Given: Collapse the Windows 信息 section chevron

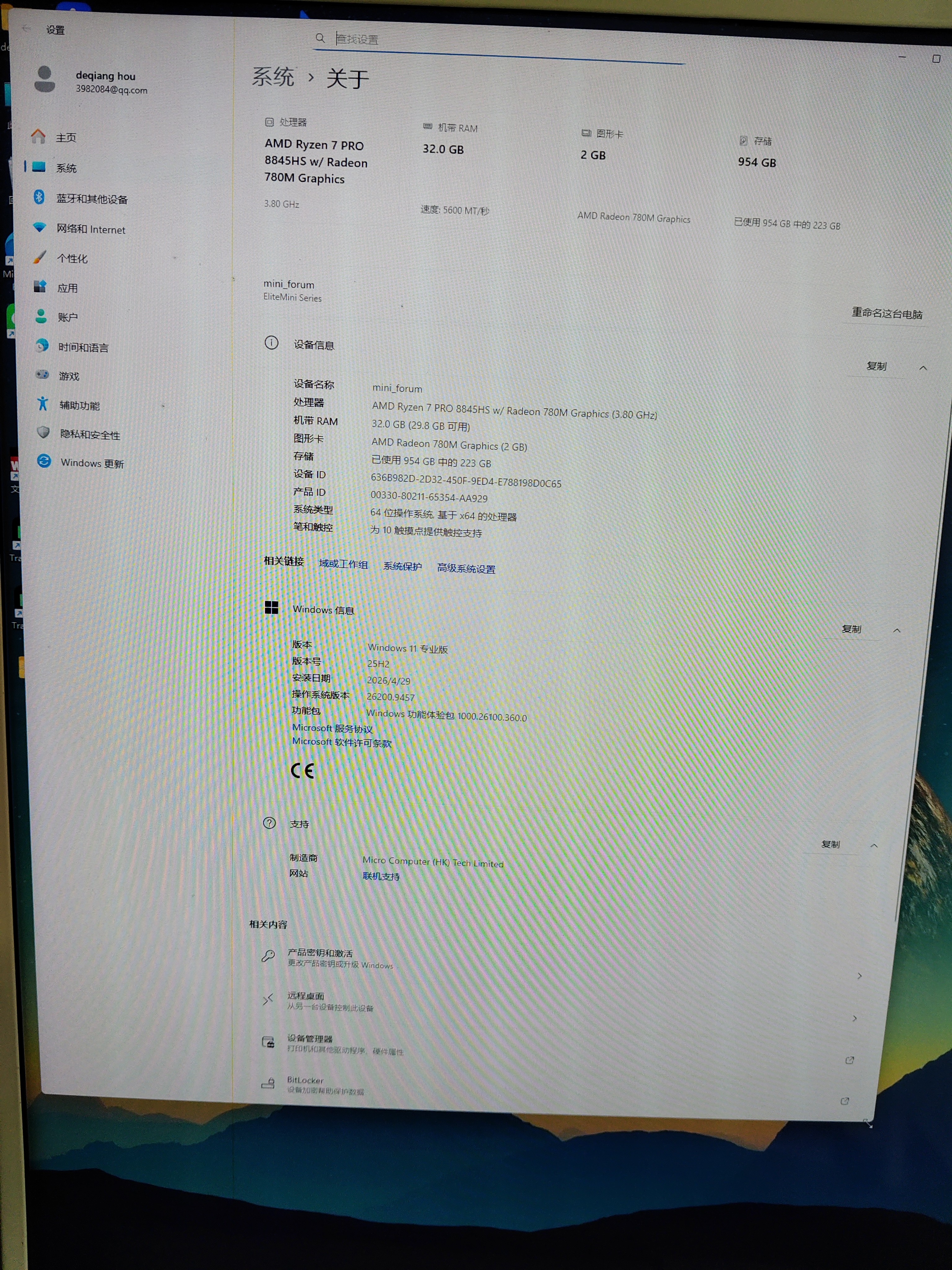Looking at the screenshot, I should click(x=897, y=631).
